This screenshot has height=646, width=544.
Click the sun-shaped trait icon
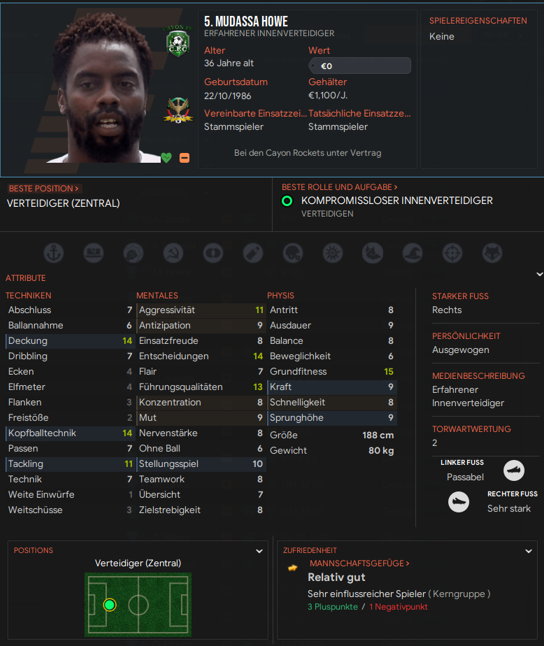pos(333,253)
